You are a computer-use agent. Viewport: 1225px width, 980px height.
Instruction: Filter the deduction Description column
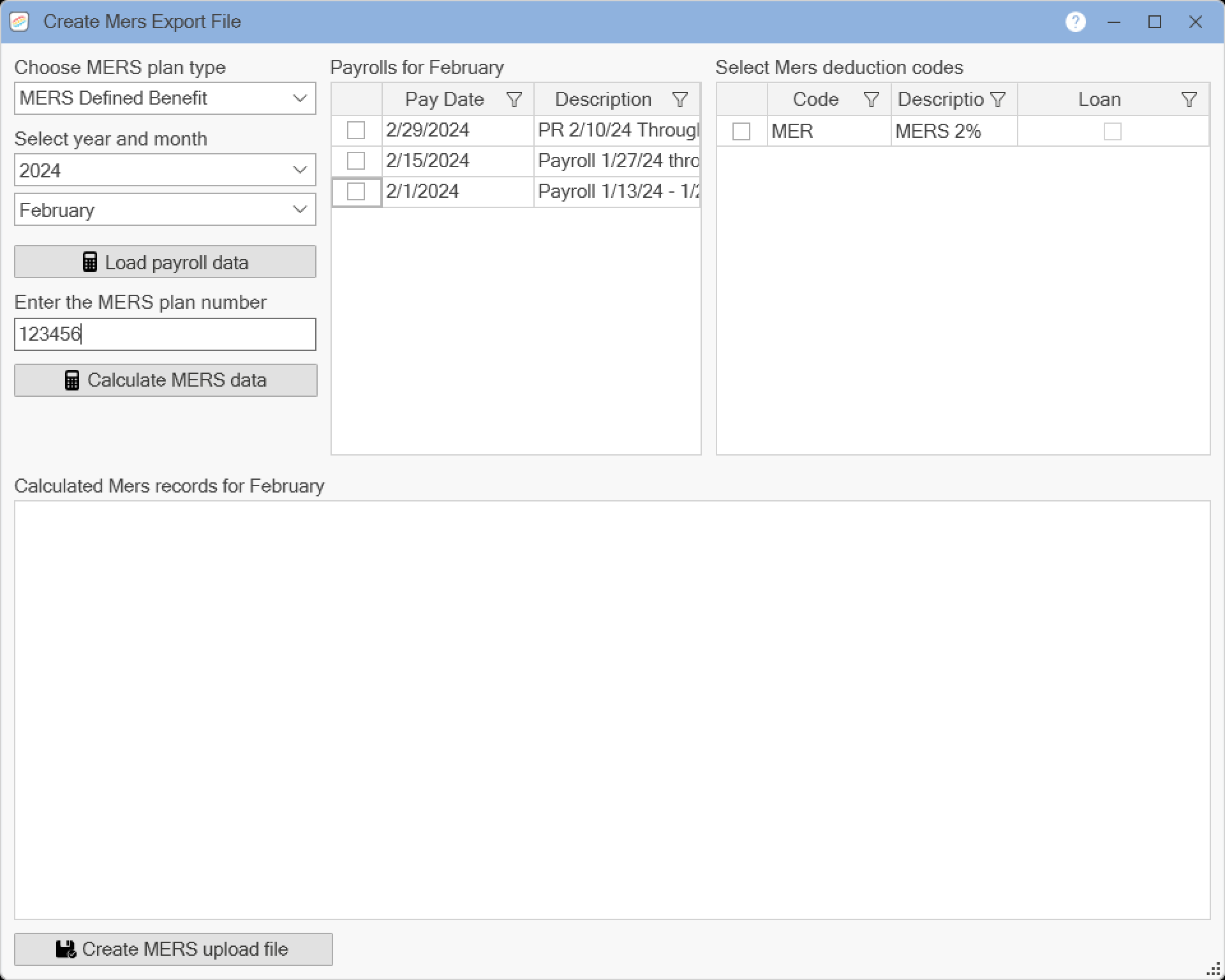(x=998, y=100)
